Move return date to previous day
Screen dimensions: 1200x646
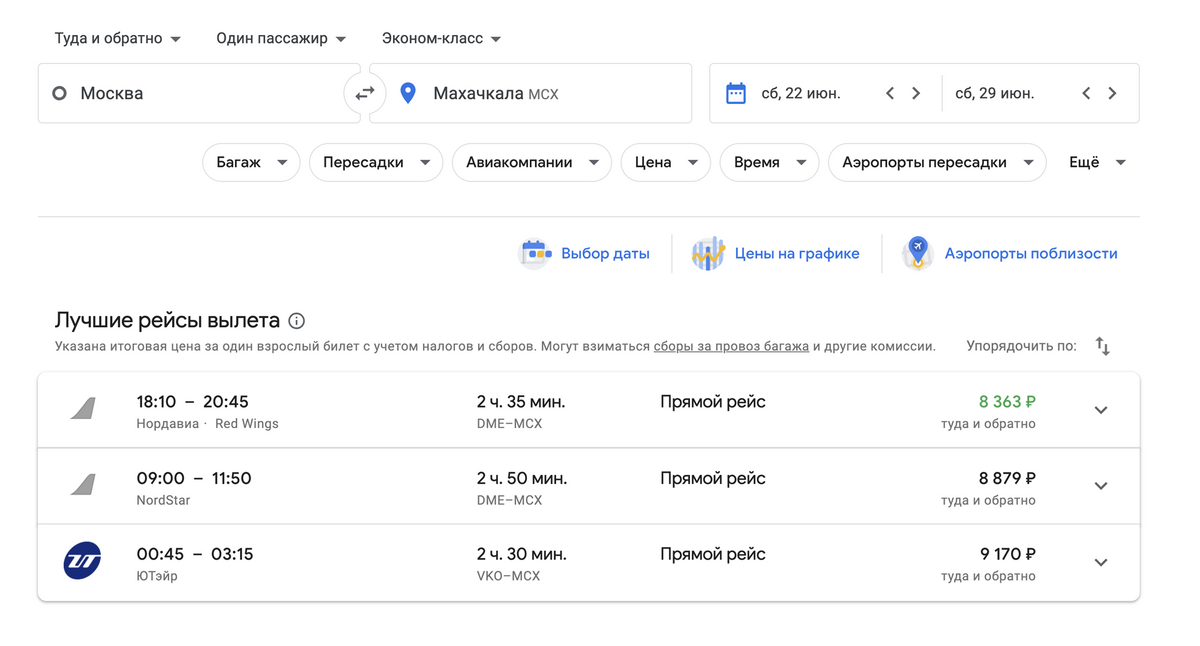point(1086,93)
